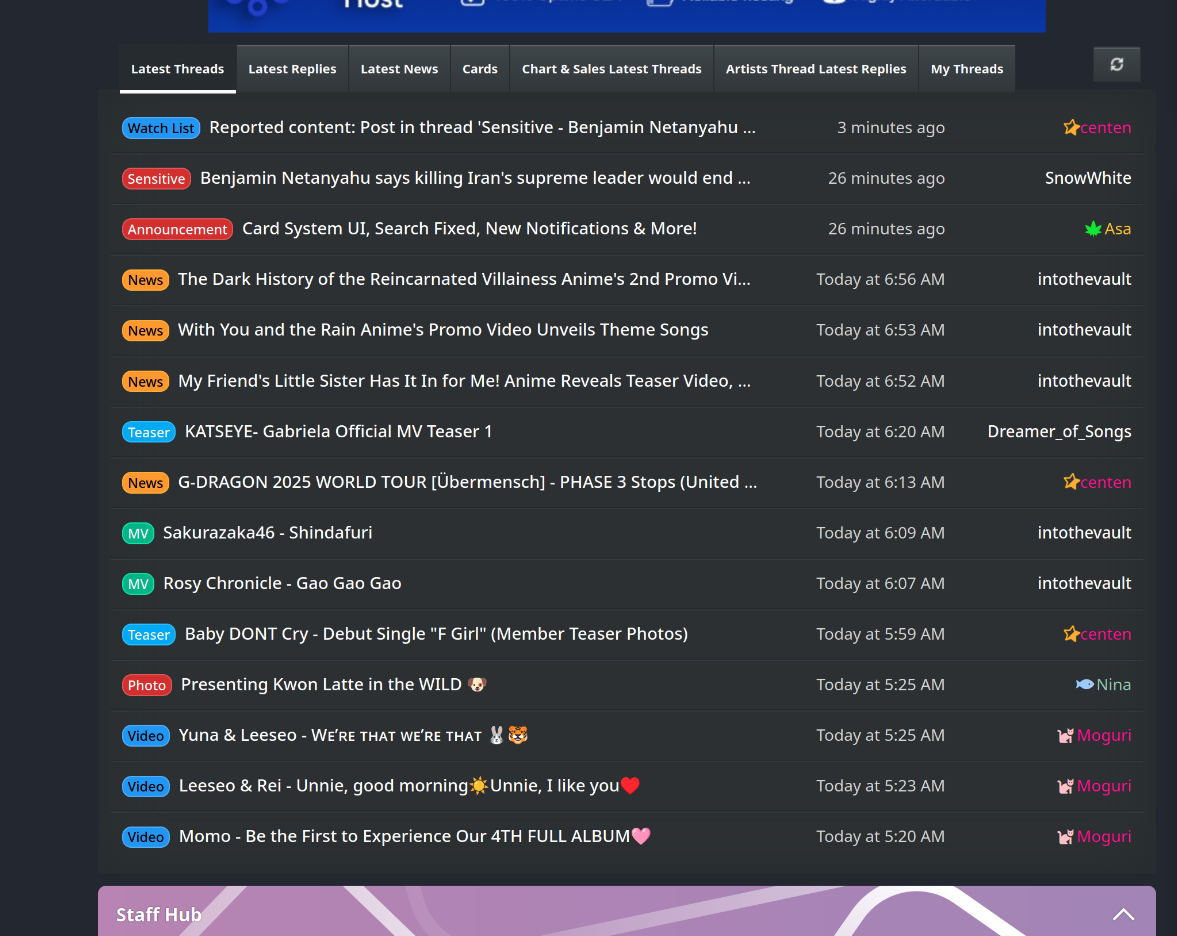Screen dimensions: 1177x936
Task: Open Dreamer_of_Songs user profile
Action: pos(1059,432)
